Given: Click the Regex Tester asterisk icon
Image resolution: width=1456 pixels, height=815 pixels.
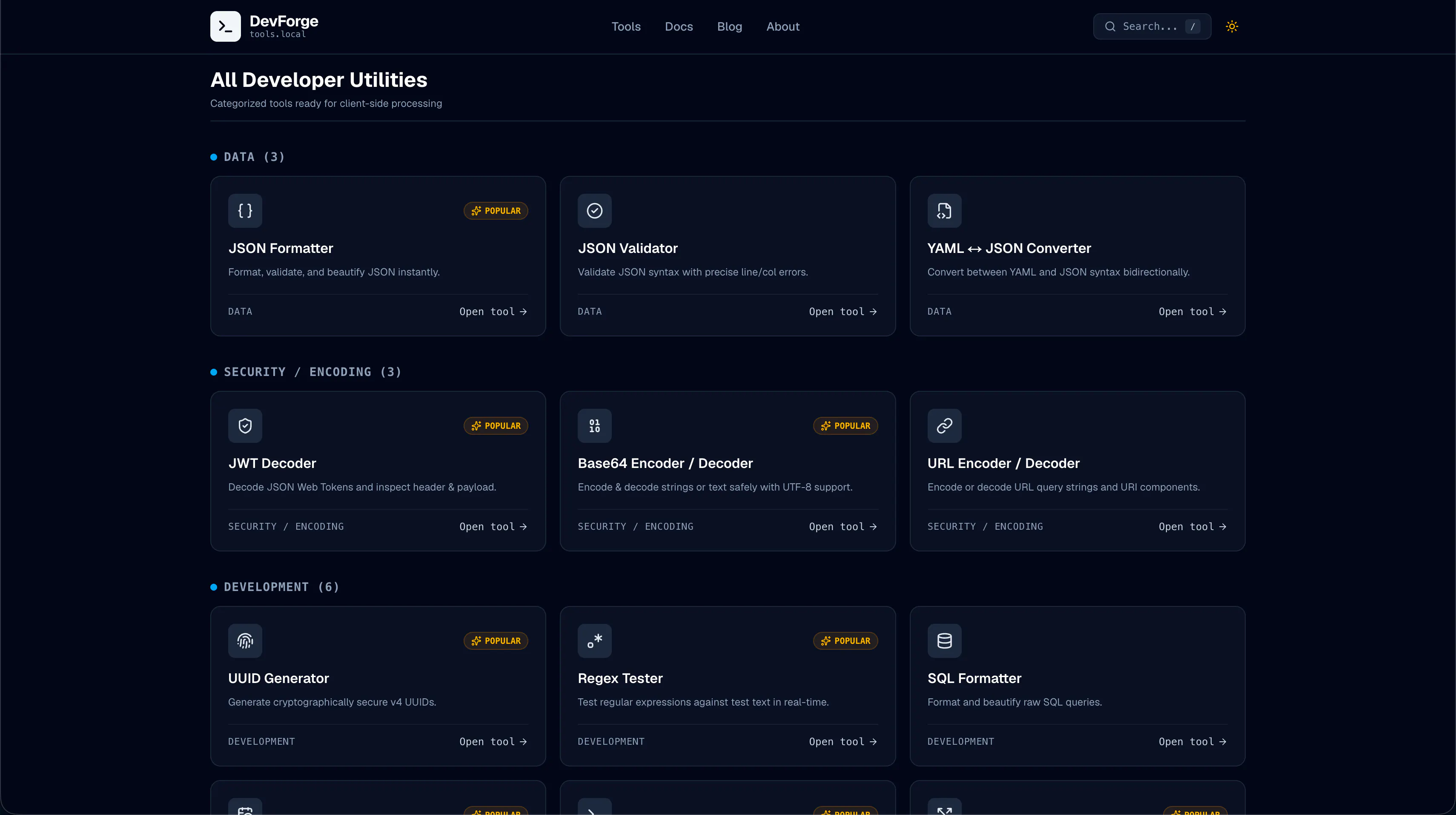Looking at the screenshot, I should coord(594,640).
